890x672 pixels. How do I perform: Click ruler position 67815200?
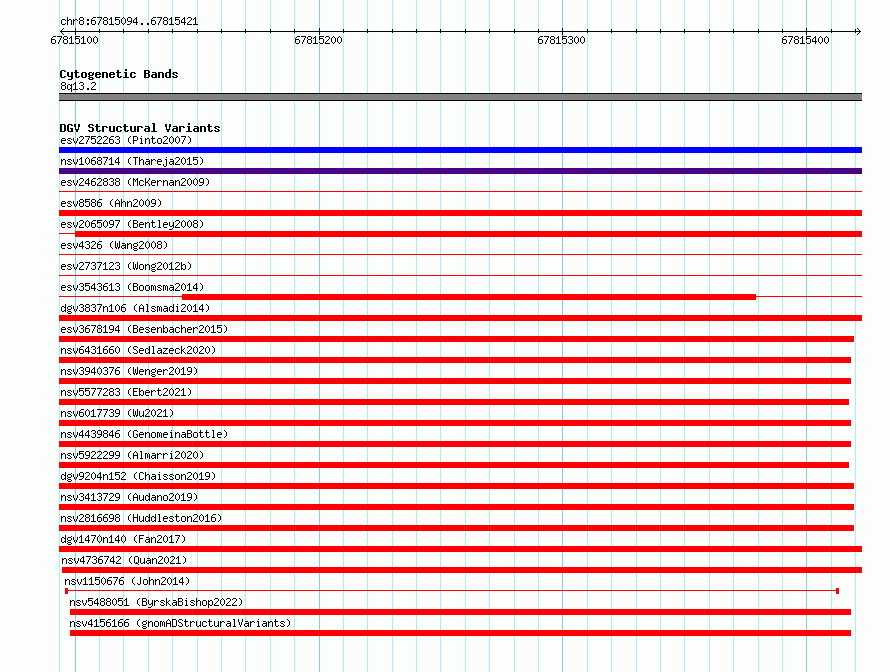pos(318,40)
